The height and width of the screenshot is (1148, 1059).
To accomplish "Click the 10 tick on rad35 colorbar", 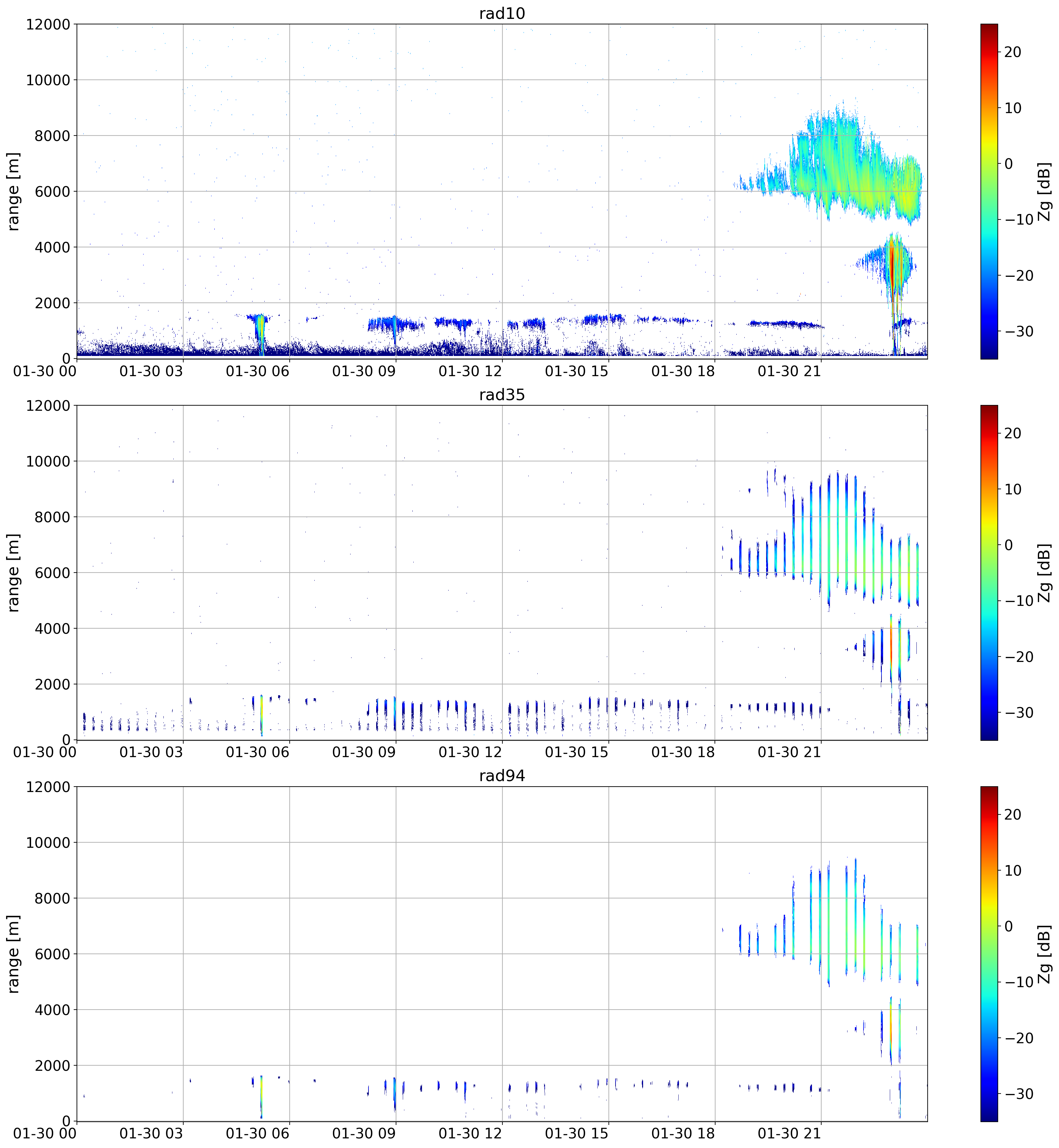I will click(1013, 490).
